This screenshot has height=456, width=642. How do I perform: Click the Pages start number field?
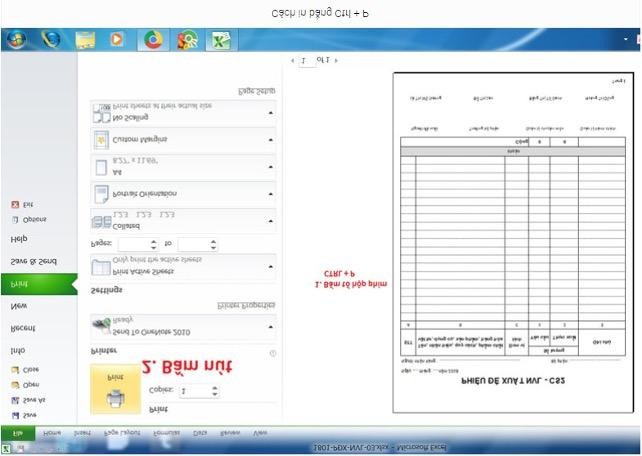click(133, 245)
